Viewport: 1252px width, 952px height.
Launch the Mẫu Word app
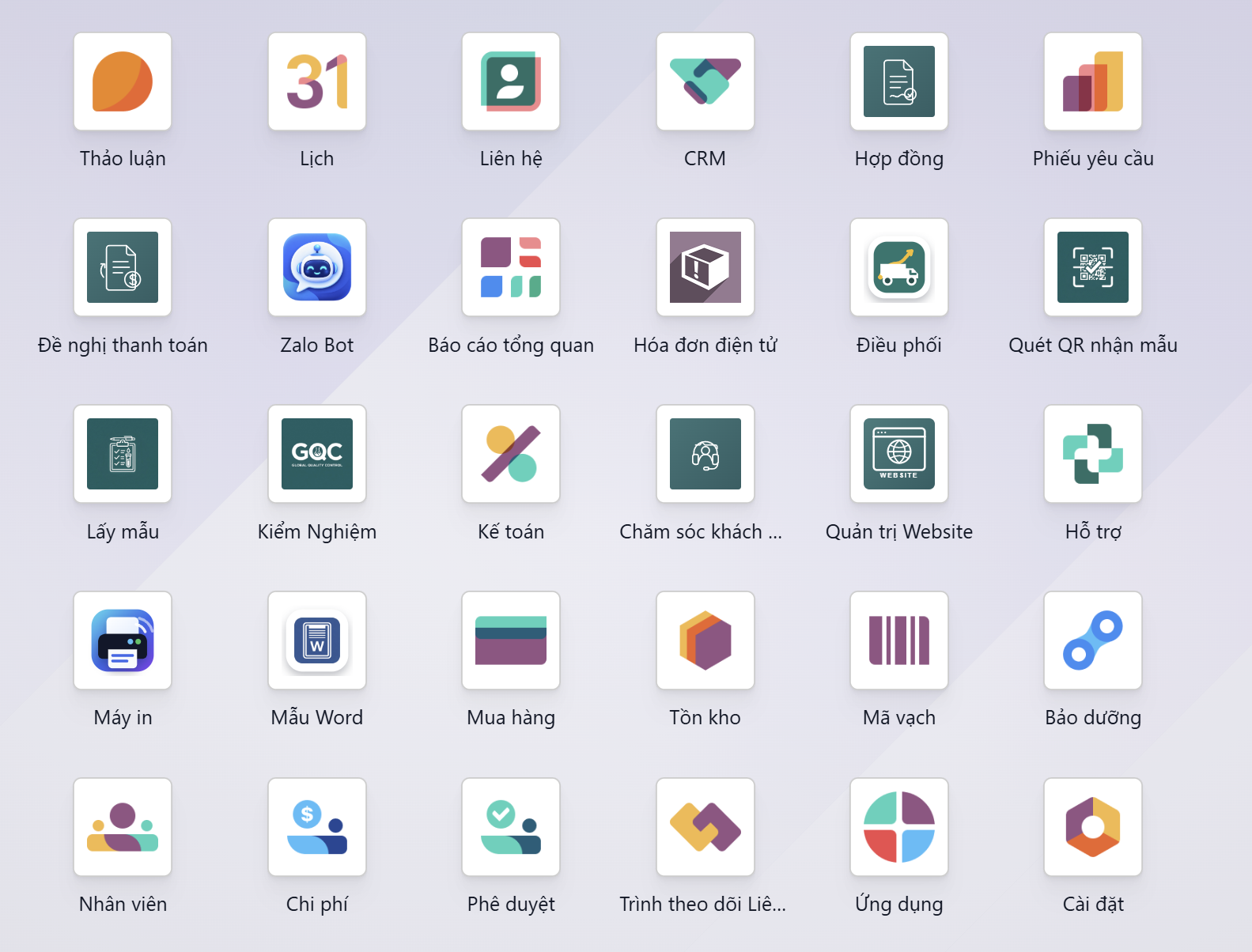tap(317, 640)
